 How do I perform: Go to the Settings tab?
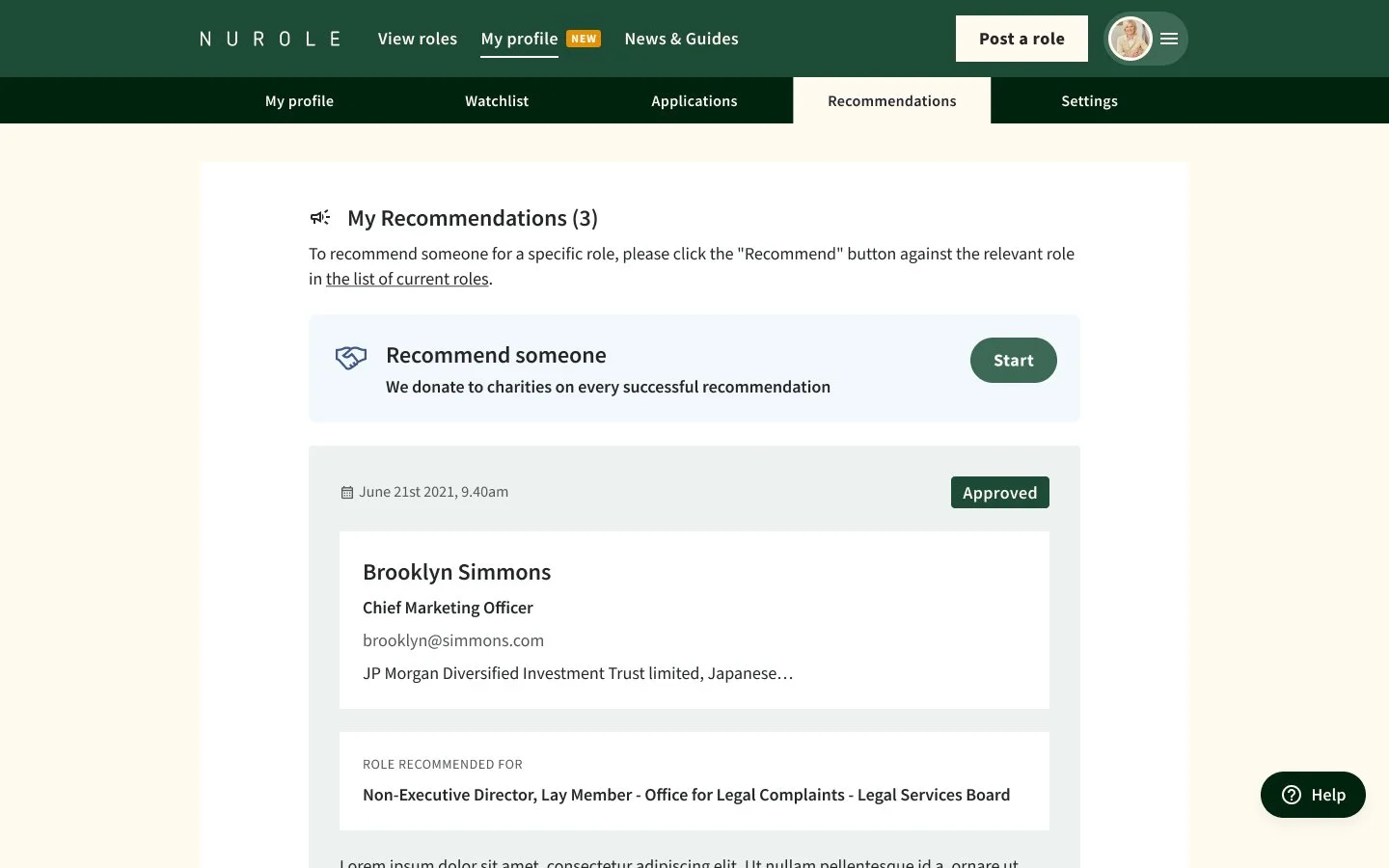[1089, 100]
